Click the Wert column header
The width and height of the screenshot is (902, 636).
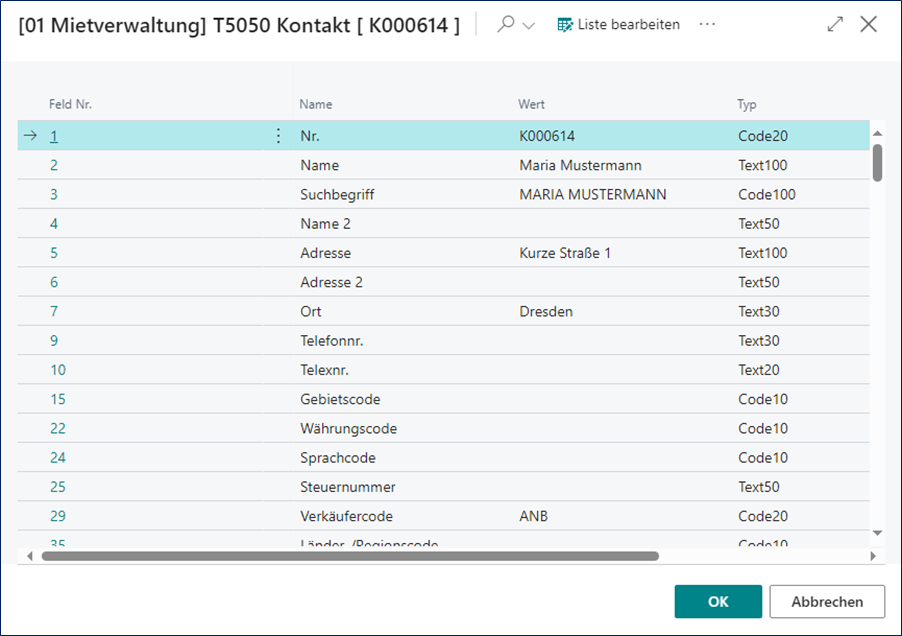pyautogui.click(x=531, y=104)
